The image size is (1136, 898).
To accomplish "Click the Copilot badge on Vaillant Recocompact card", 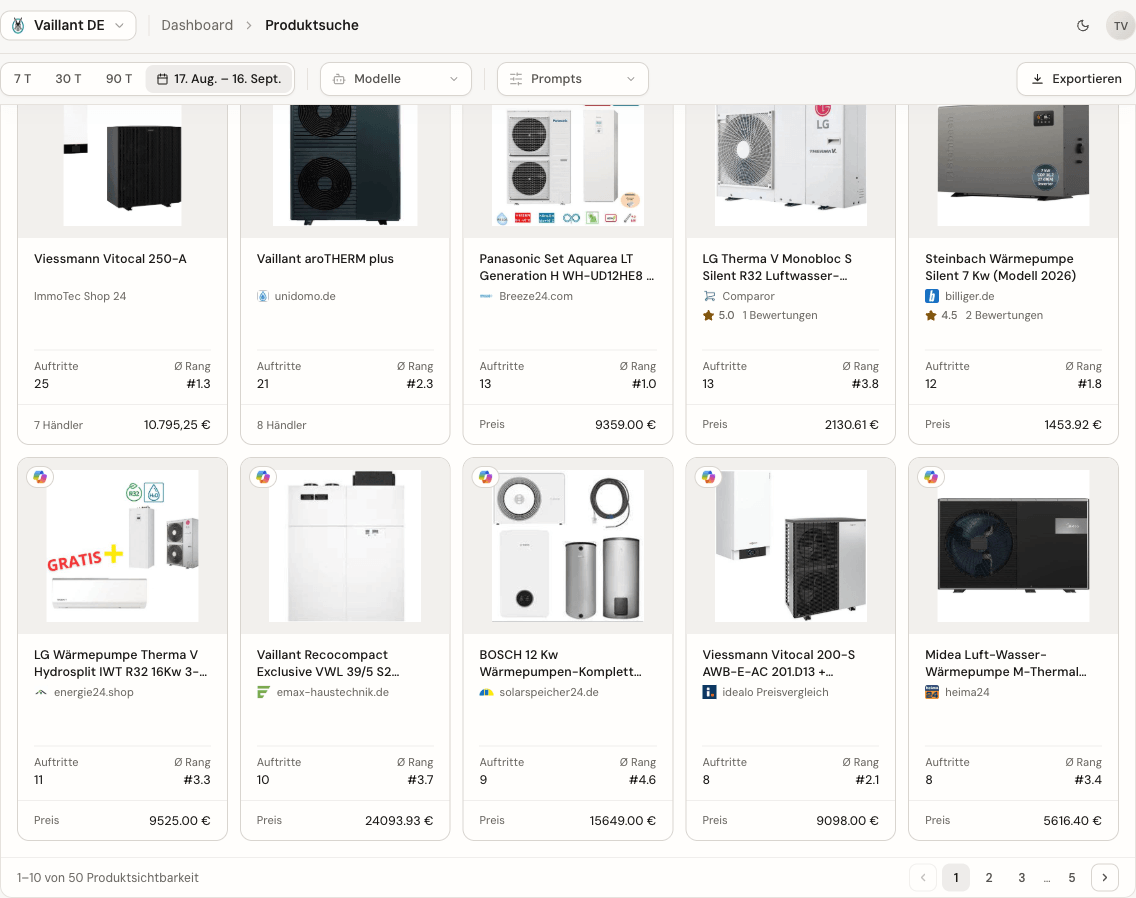I will (263, 477).
